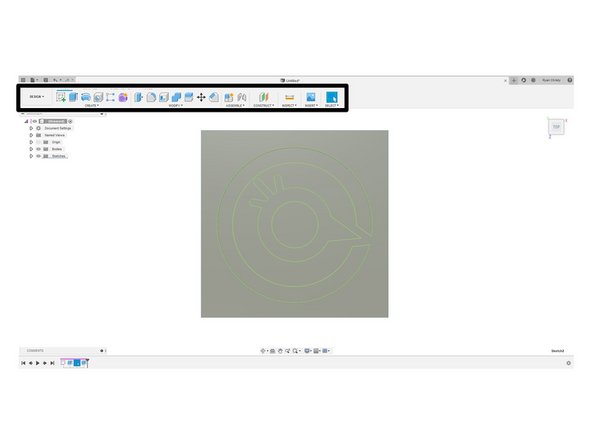Click the Create Sketch tool icon
This screenshot has width=592, height=444.
click(61, 97)
